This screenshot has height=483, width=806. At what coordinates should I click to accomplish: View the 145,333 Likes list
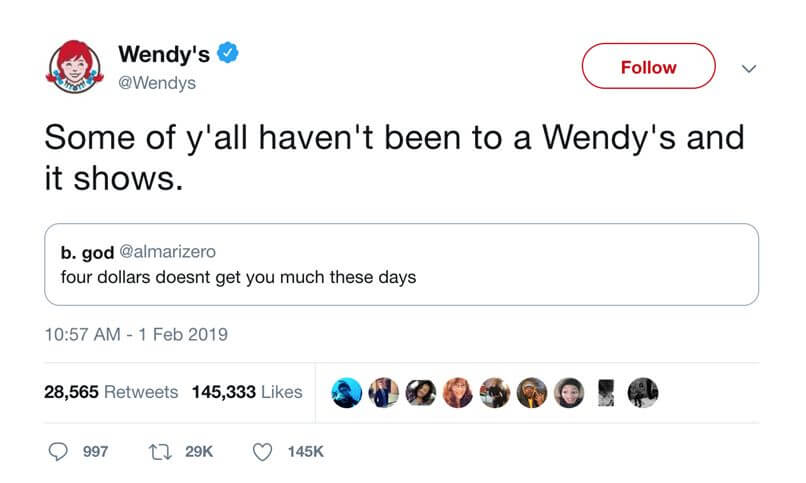tap(247, 392)
